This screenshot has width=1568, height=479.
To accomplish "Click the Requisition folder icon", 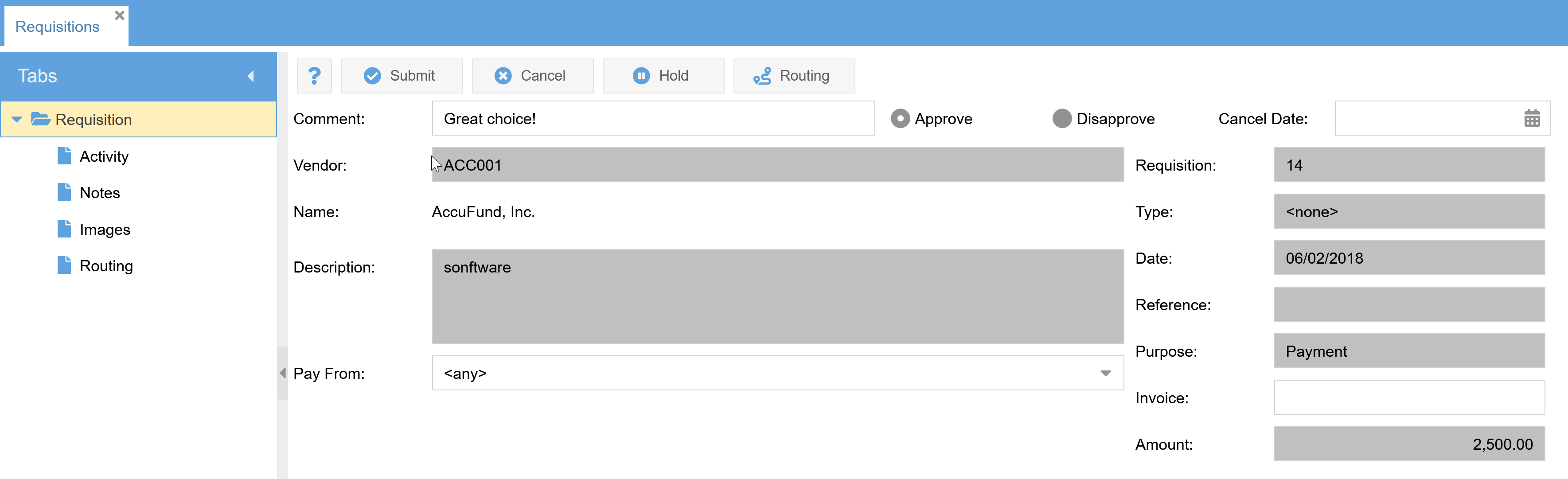I will 40,119.
